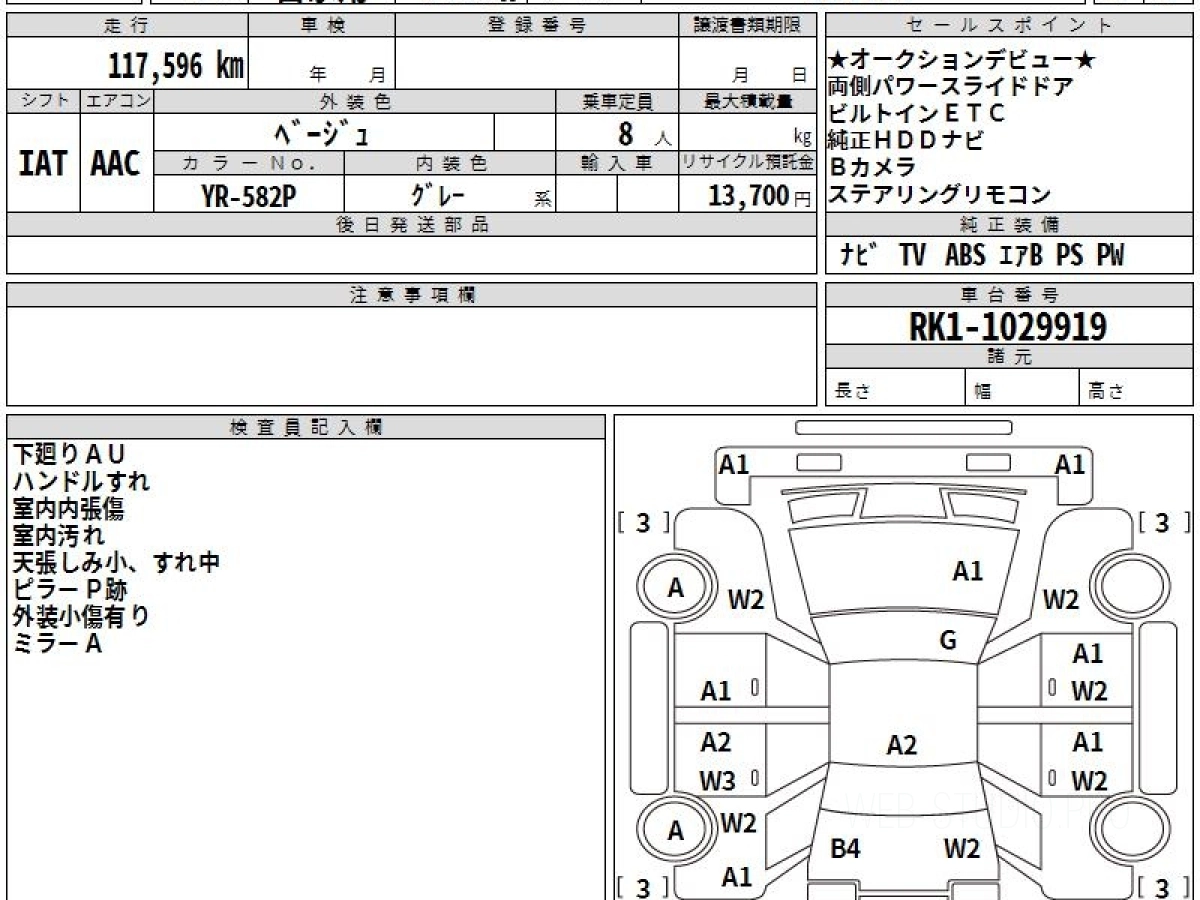Select the 両側パワースライドドア line

pos(950,87)
